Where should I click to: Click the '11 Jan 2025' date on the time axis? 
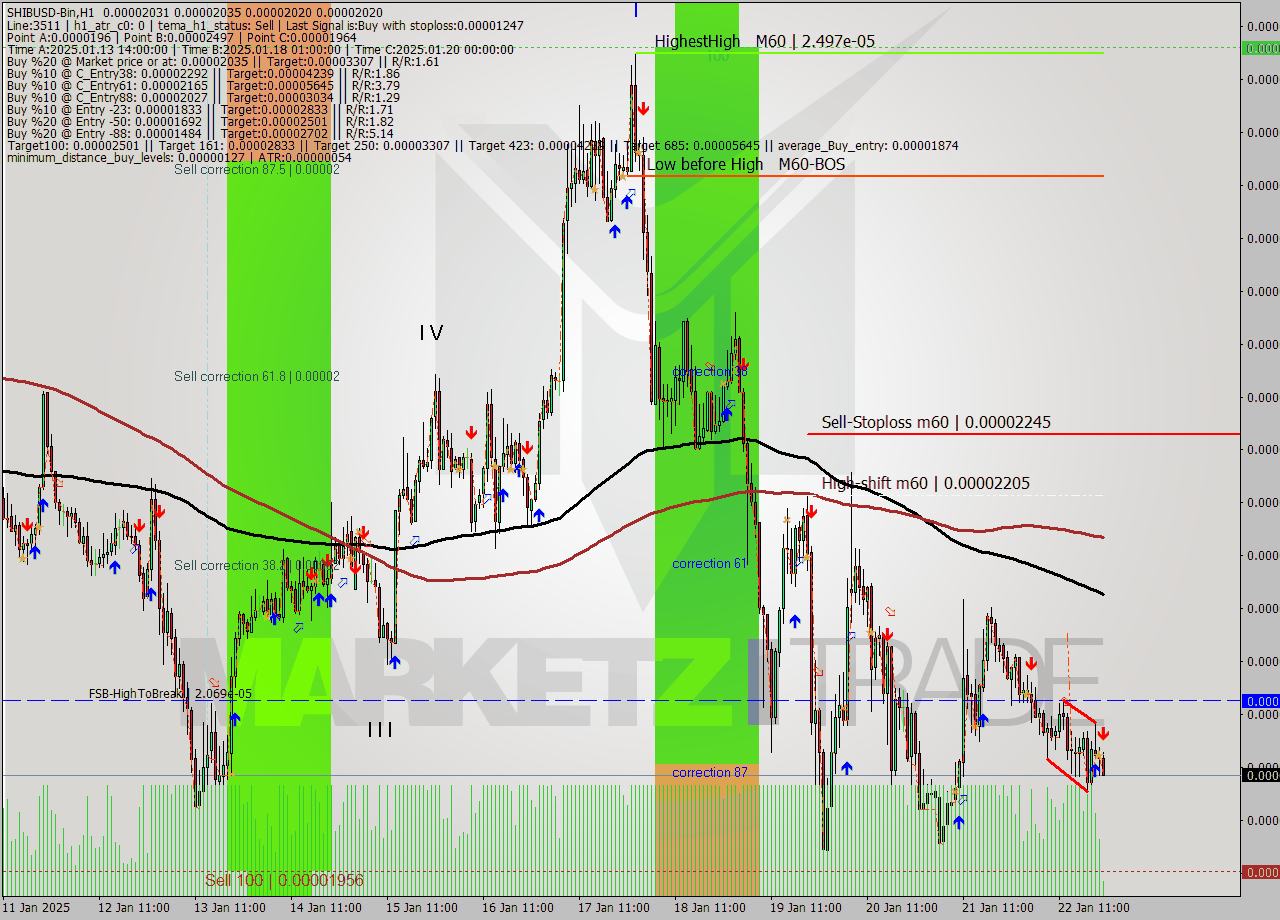36,908
